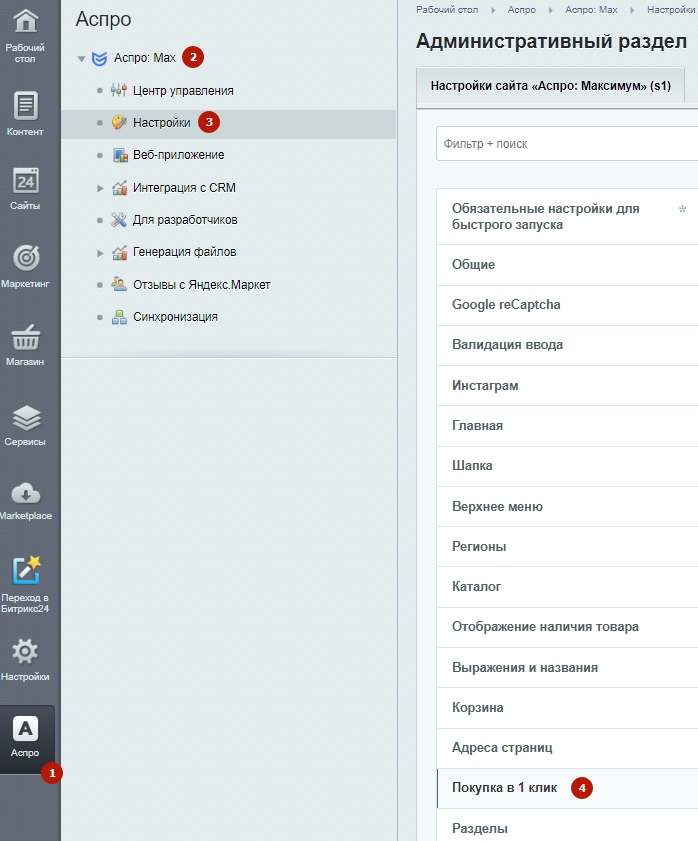Open the Регионы settings section
The image size is (698, 841).
coord(567,547)
